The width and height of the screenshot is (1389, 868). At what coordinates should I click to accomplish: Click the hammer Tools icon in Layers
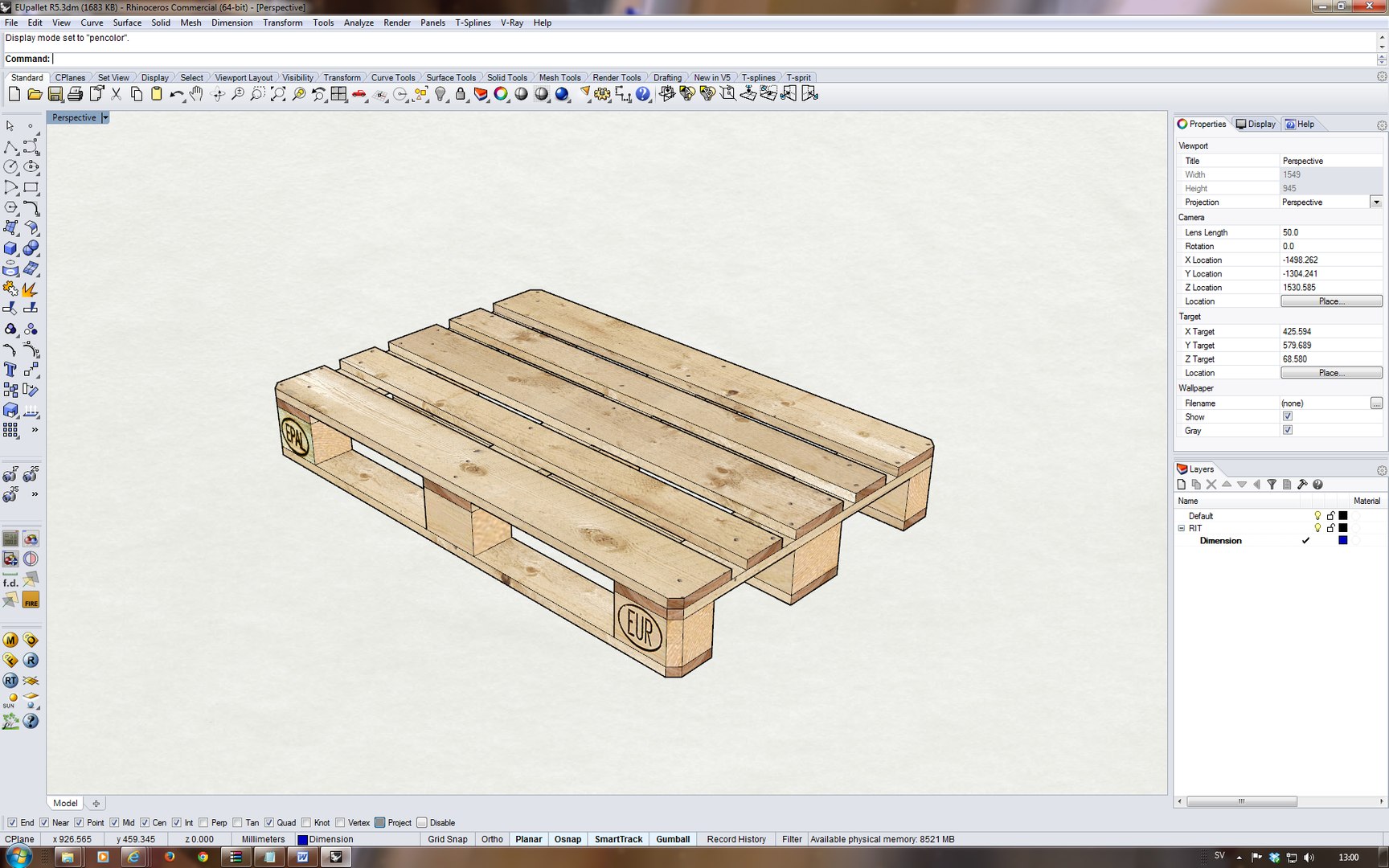click(x=1302, y=485)
